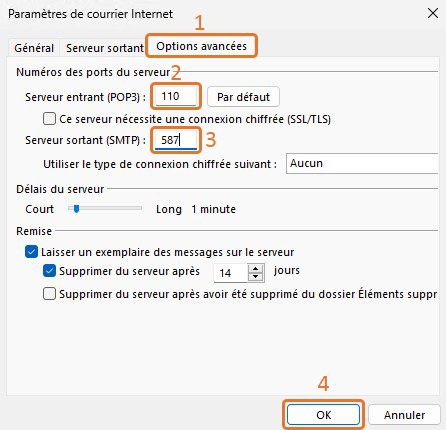Select the Options avancées tab
446x430 pixels.
coord(202,46)
